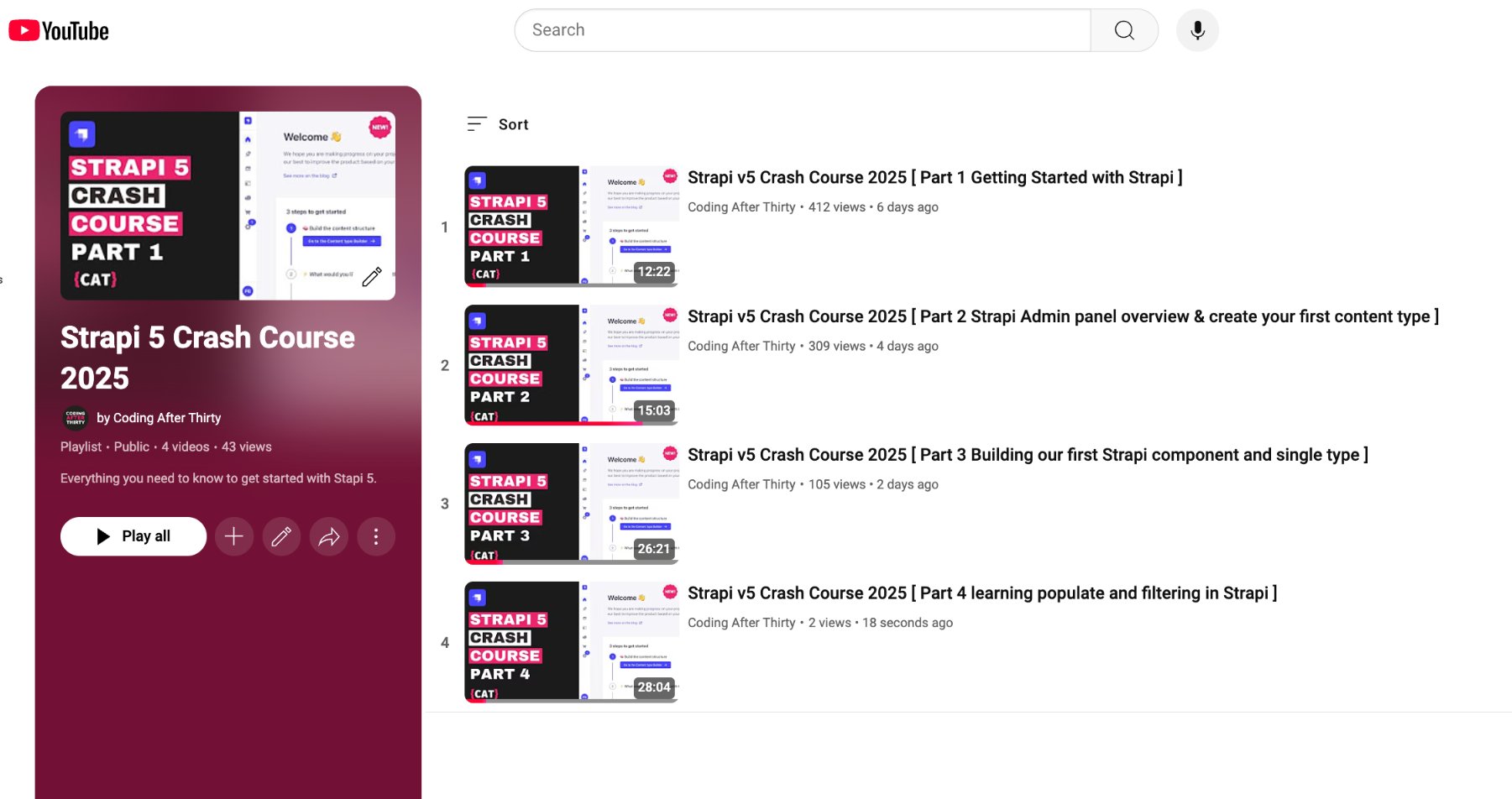This screenshot has height=799, width=1512.
Task: Open 'Part 4 learning populate and filtering' title
Action: (x=982, y=593)
